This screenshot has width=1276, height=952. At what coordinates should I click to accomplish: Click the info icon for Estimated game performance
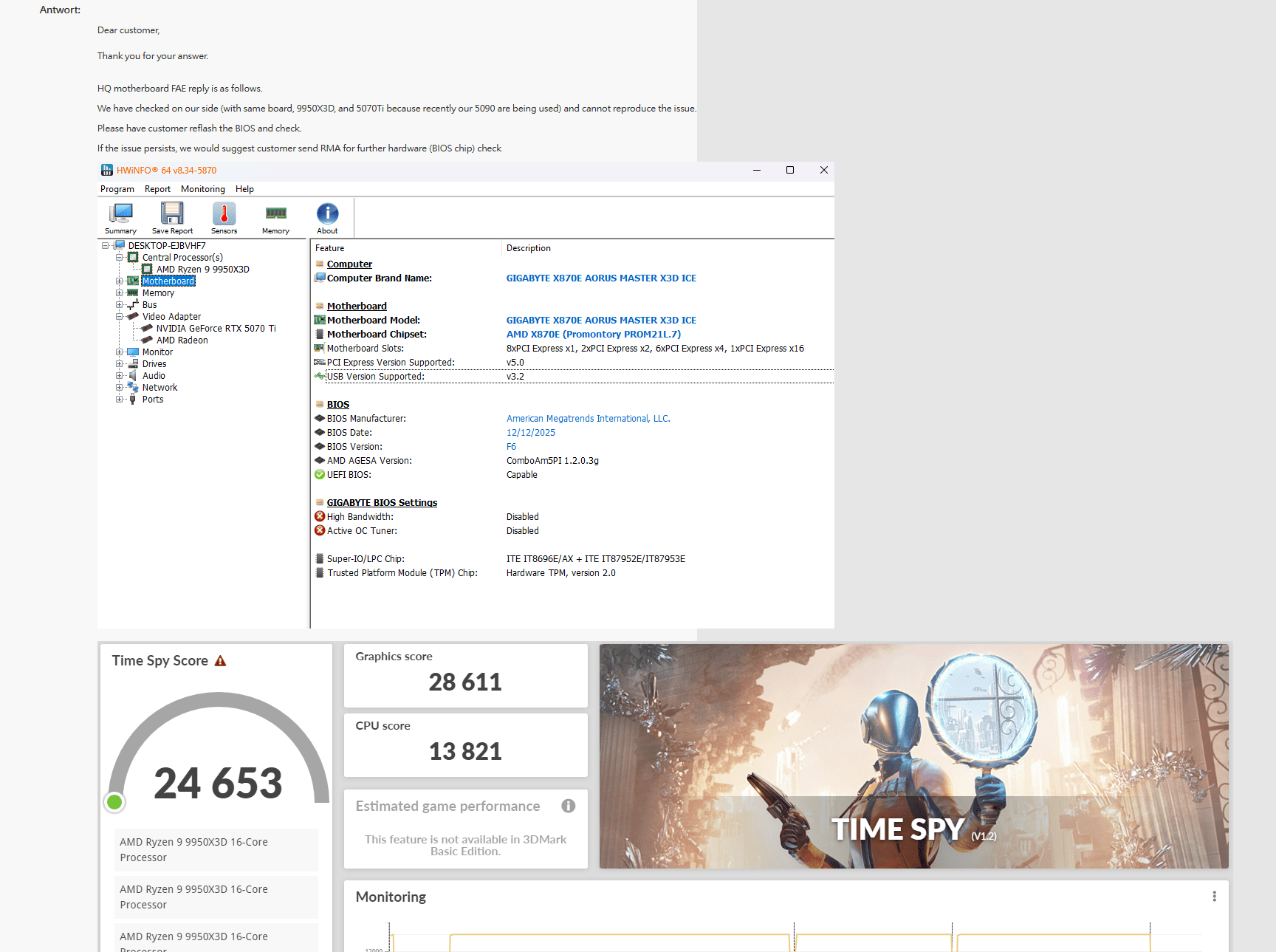(568, 806)
